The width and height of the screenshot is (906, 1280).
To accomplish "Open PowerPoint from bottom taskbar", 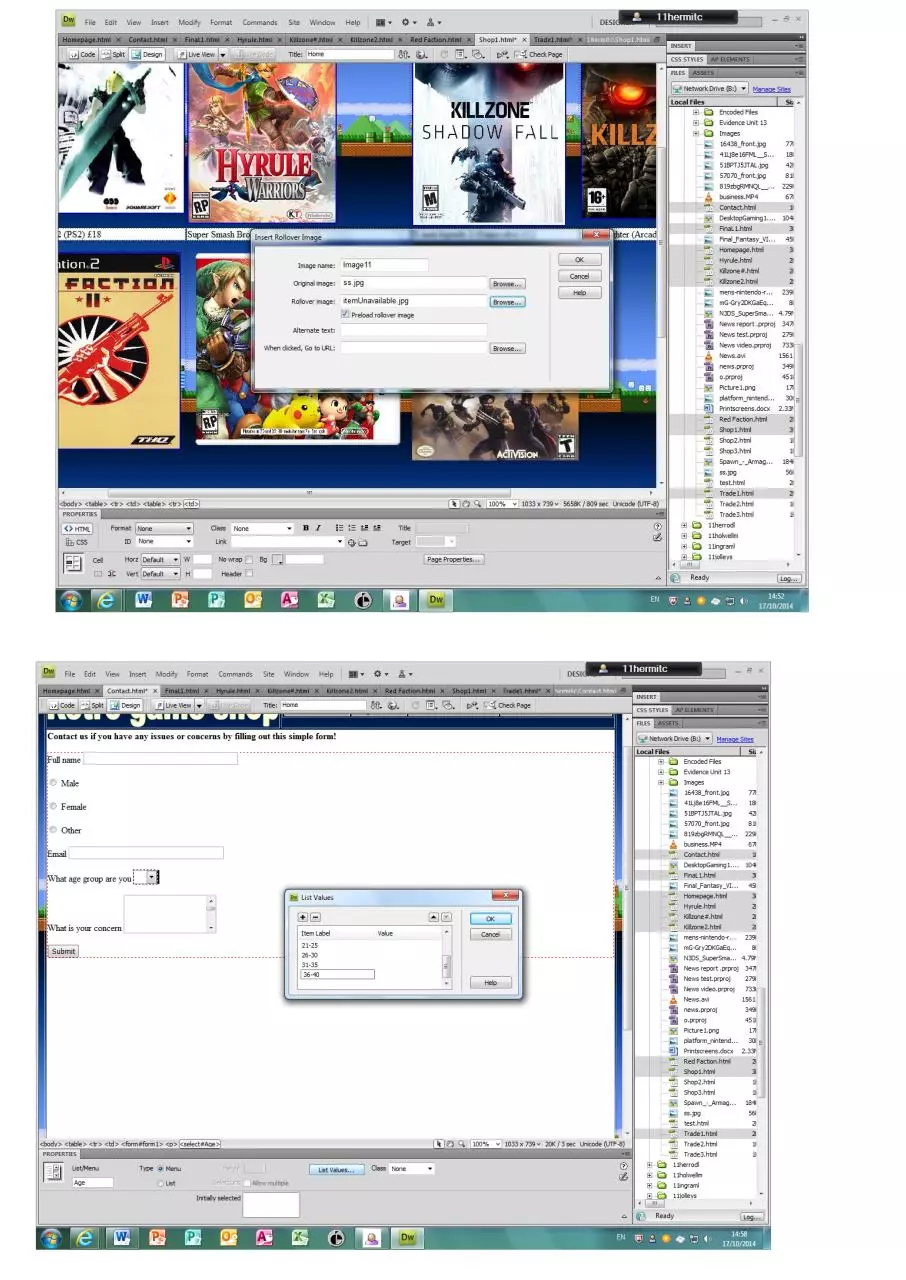I will coord(157,1238).
